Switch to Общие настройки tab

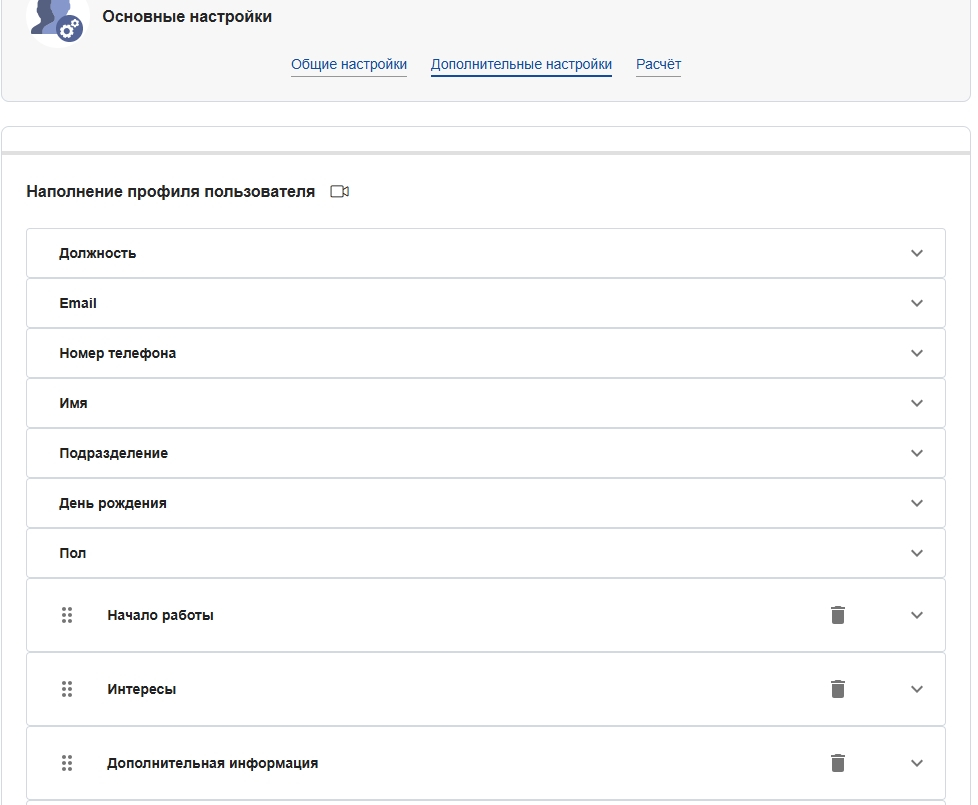(349, 64)
